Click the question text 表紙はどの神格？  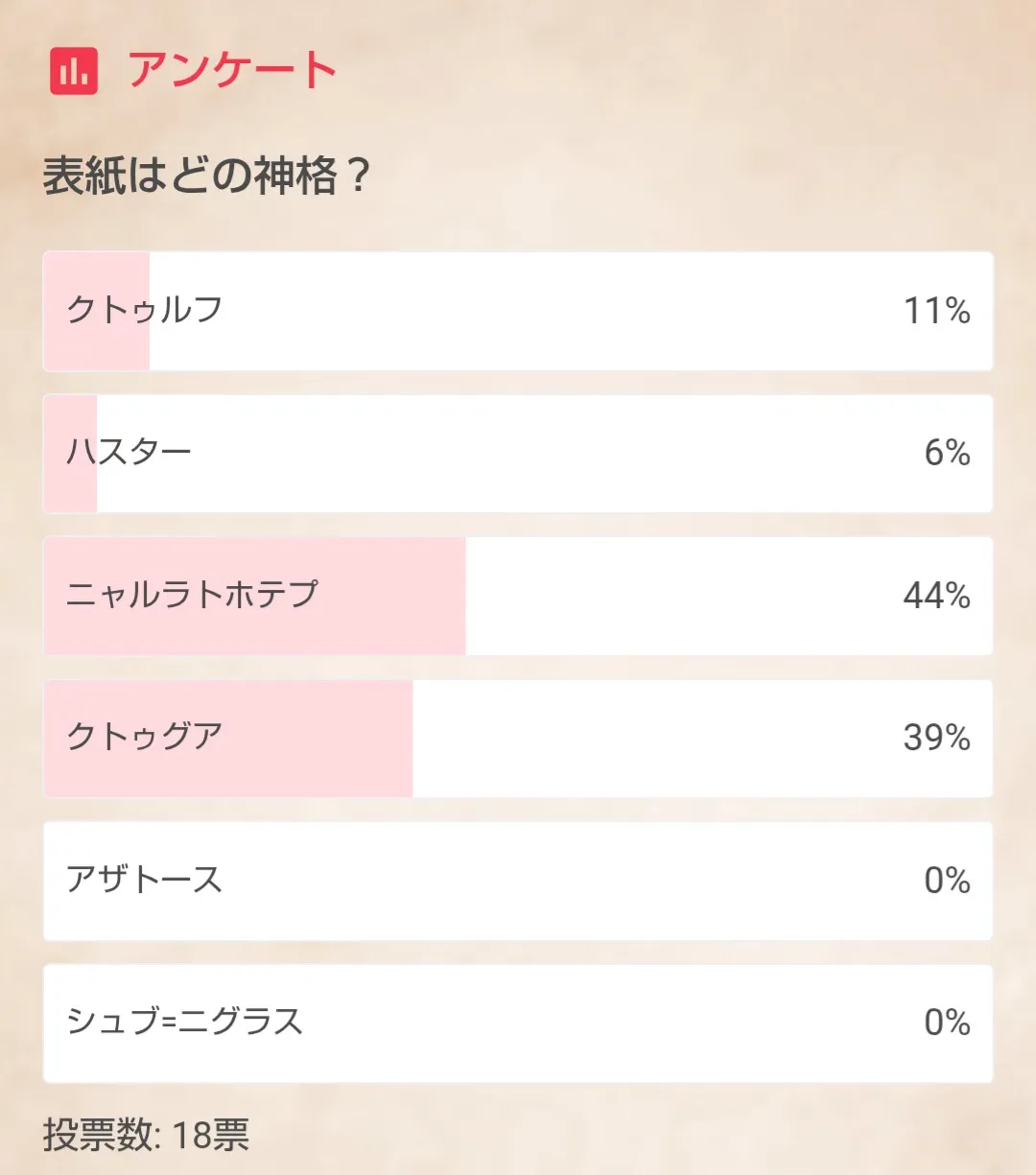[x=206, y=176]
